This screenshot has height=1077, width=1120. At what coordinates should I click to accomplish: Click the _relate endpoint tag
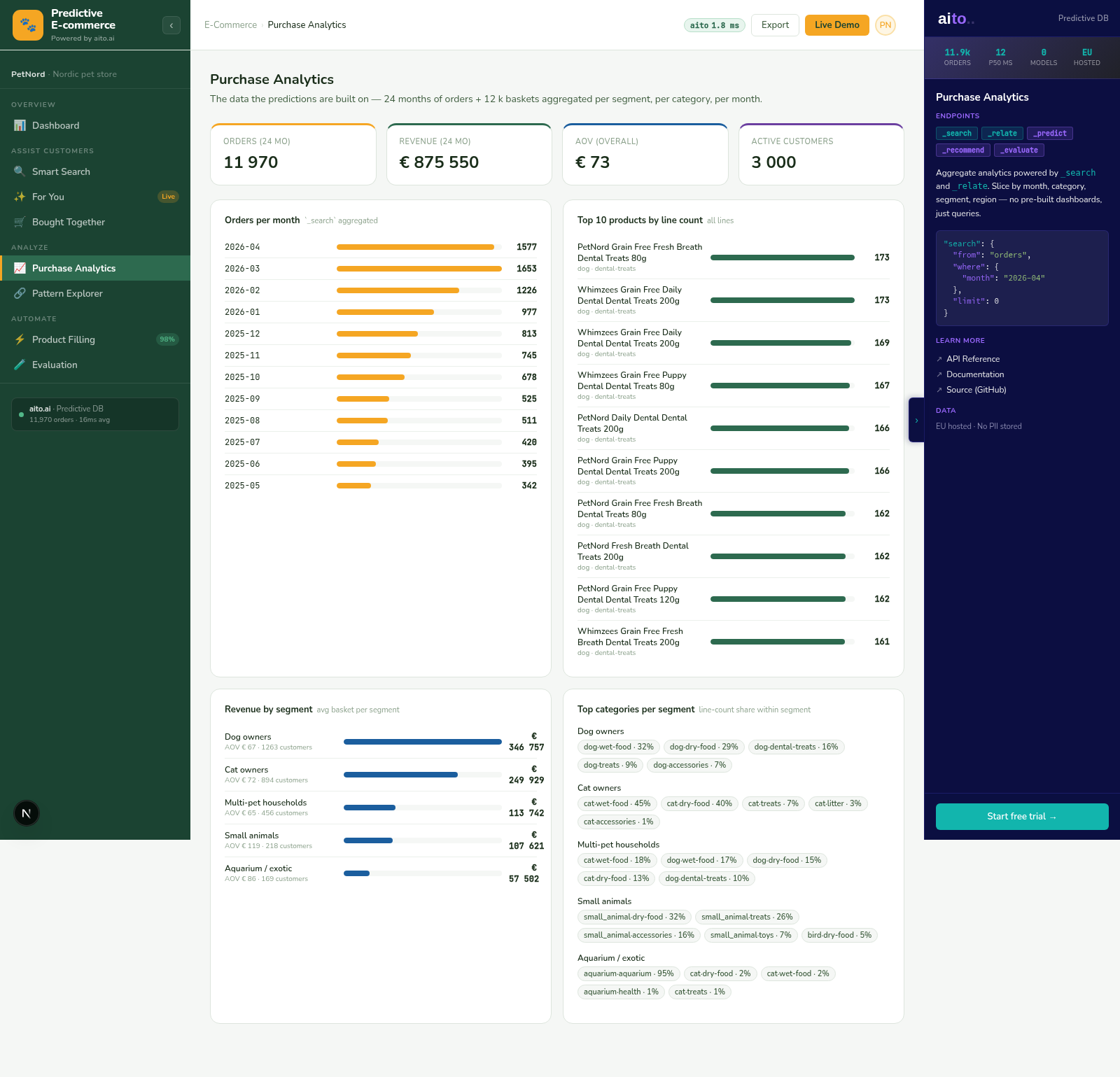[1002, 133]
